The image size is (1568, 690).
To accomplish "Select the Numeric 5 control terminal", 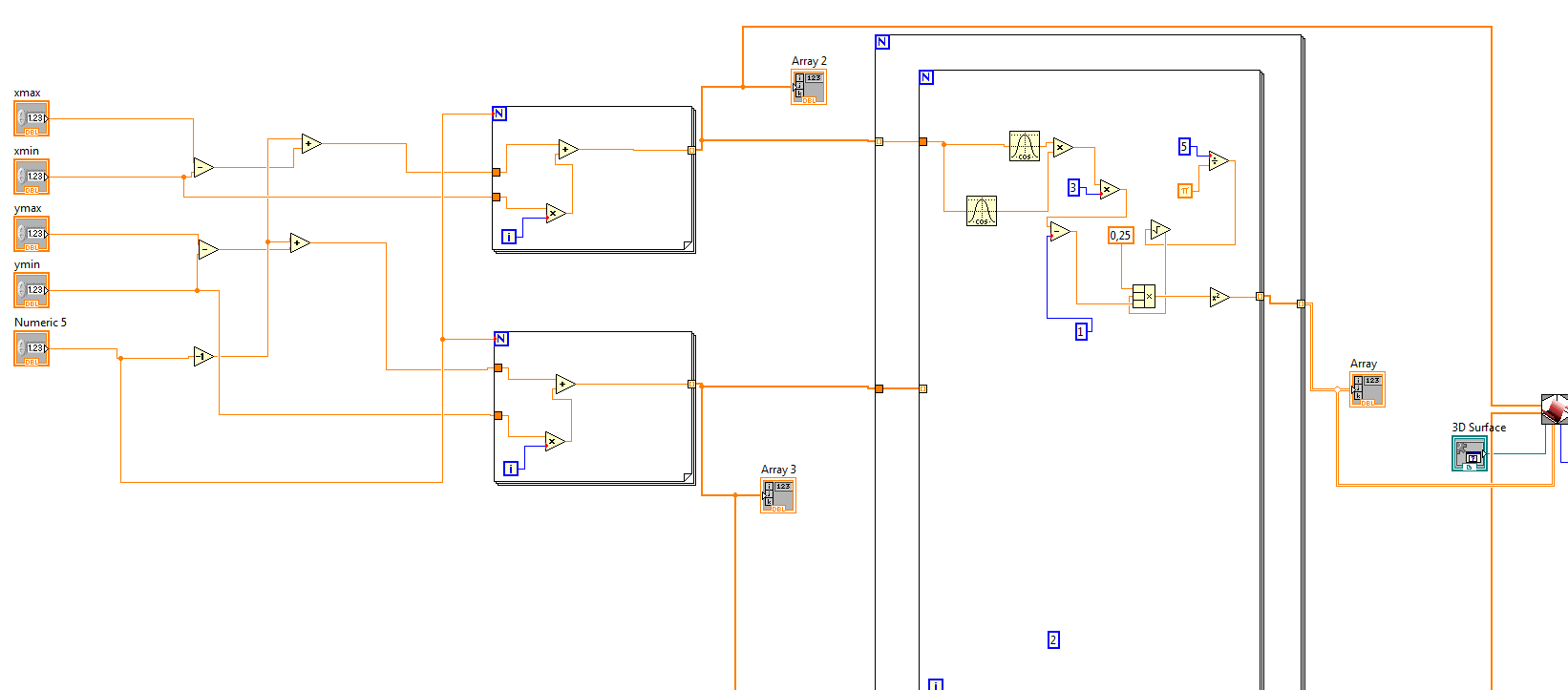I will (x=32, y=348).
